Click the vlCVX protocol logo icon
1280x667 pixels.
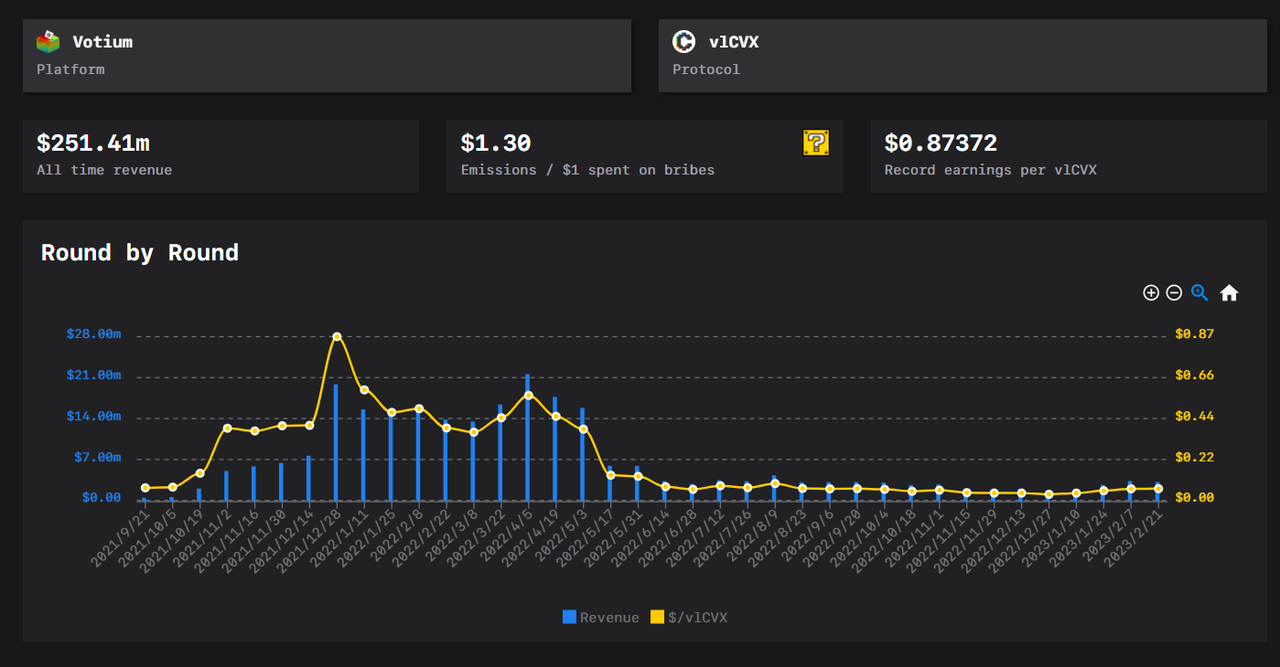coord(684,42)
